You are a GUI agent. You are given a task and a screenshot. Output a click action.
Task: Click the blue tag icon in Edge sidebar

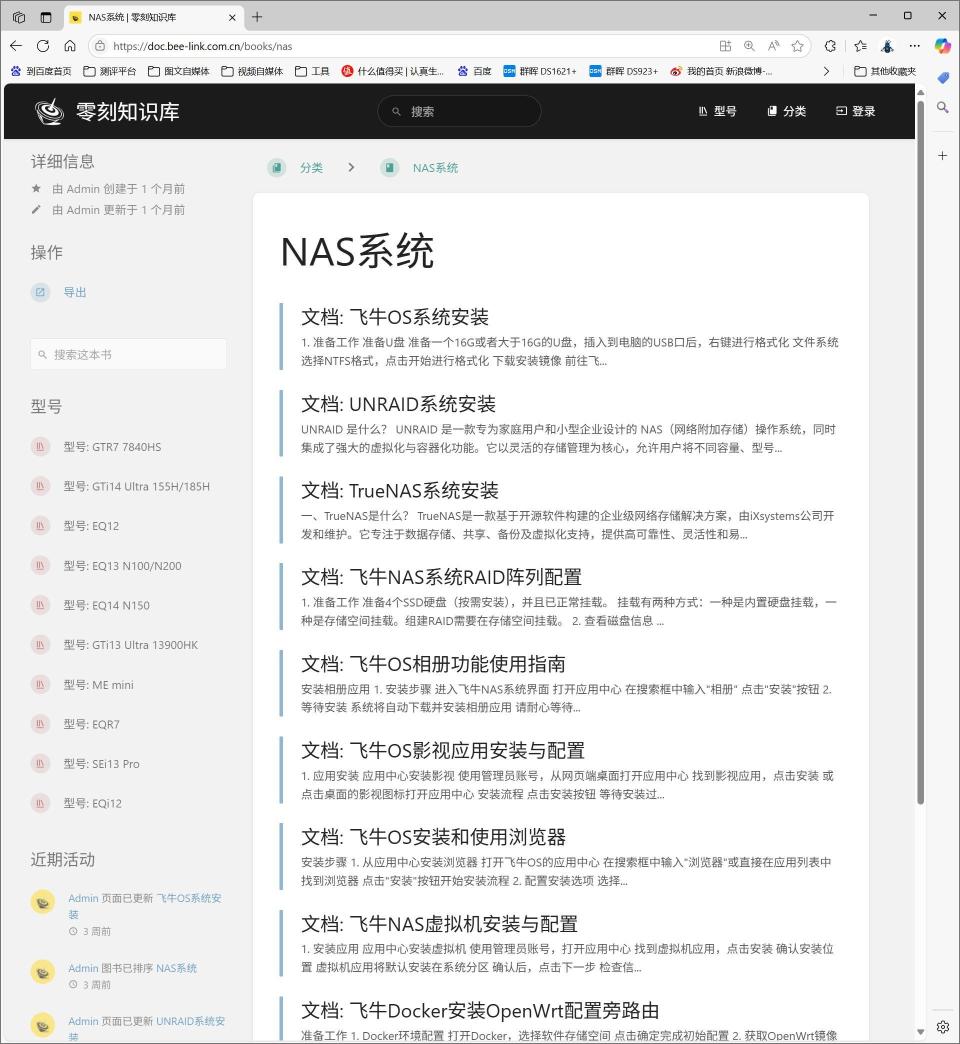click(x=943, y=78)
